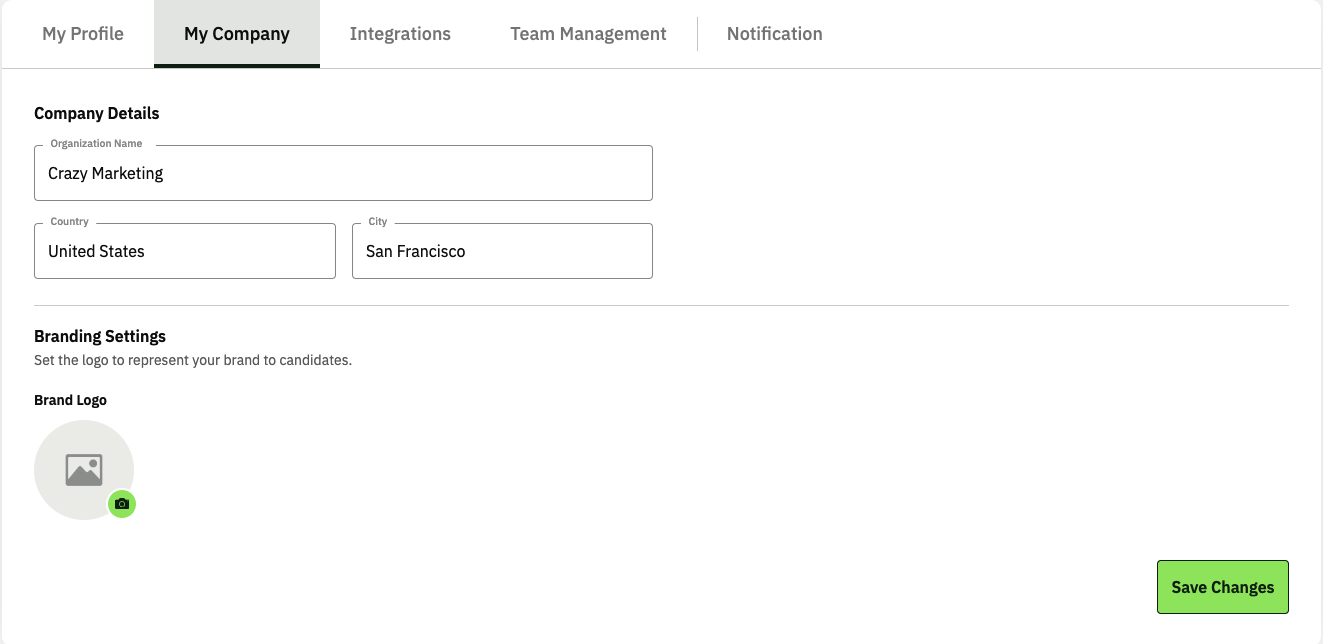Focus the Organization Name input containing Crazy Marketing

[343, 174]
